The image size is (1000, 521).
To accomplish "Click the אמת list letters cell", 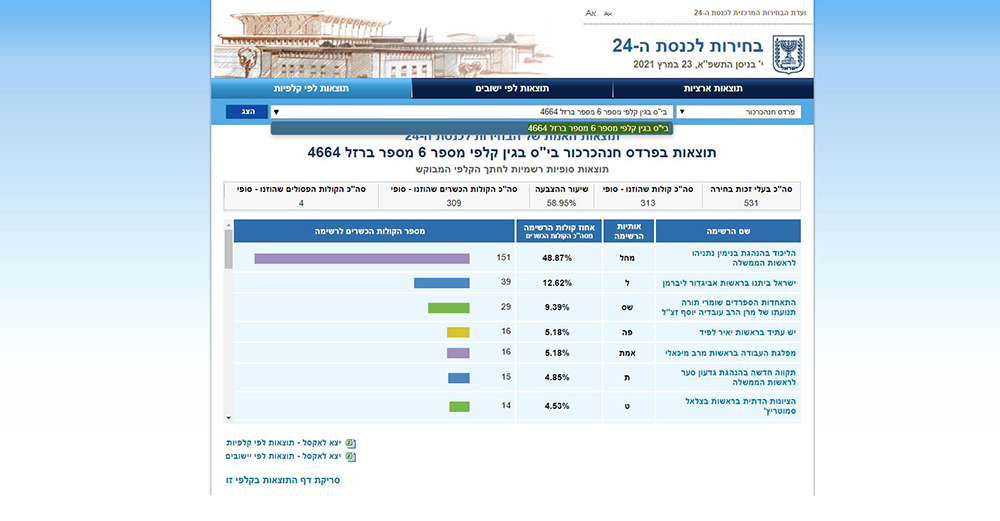I will (x=628, y=353).
